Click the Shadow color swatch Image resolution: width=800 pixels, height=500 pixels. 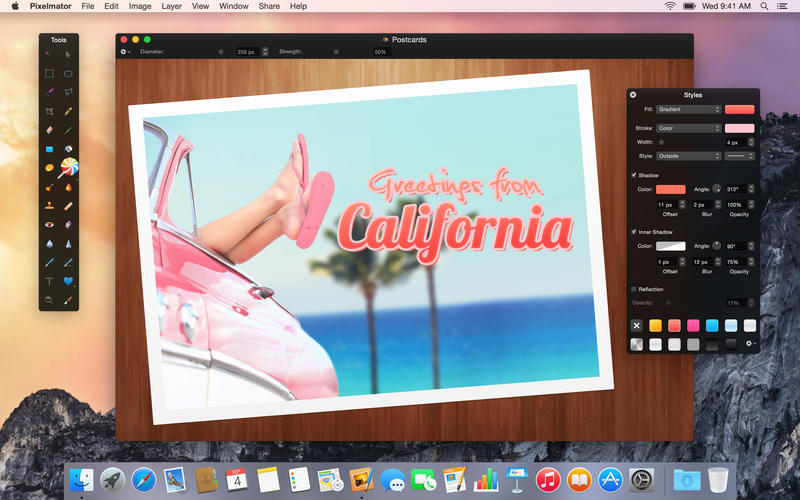pyautogui.click(x=671, y=189)
